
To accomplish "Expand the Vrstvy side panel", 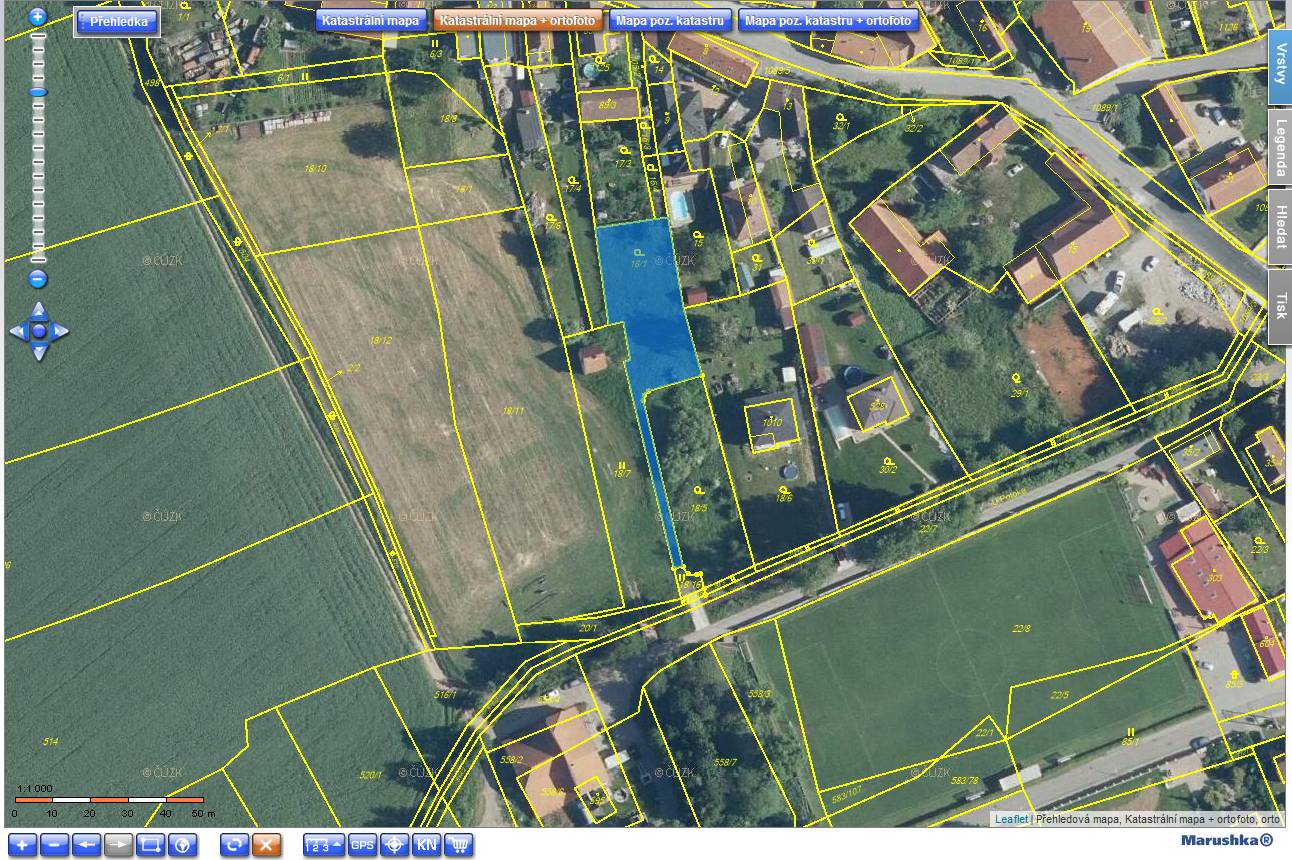I will 1280,67.
